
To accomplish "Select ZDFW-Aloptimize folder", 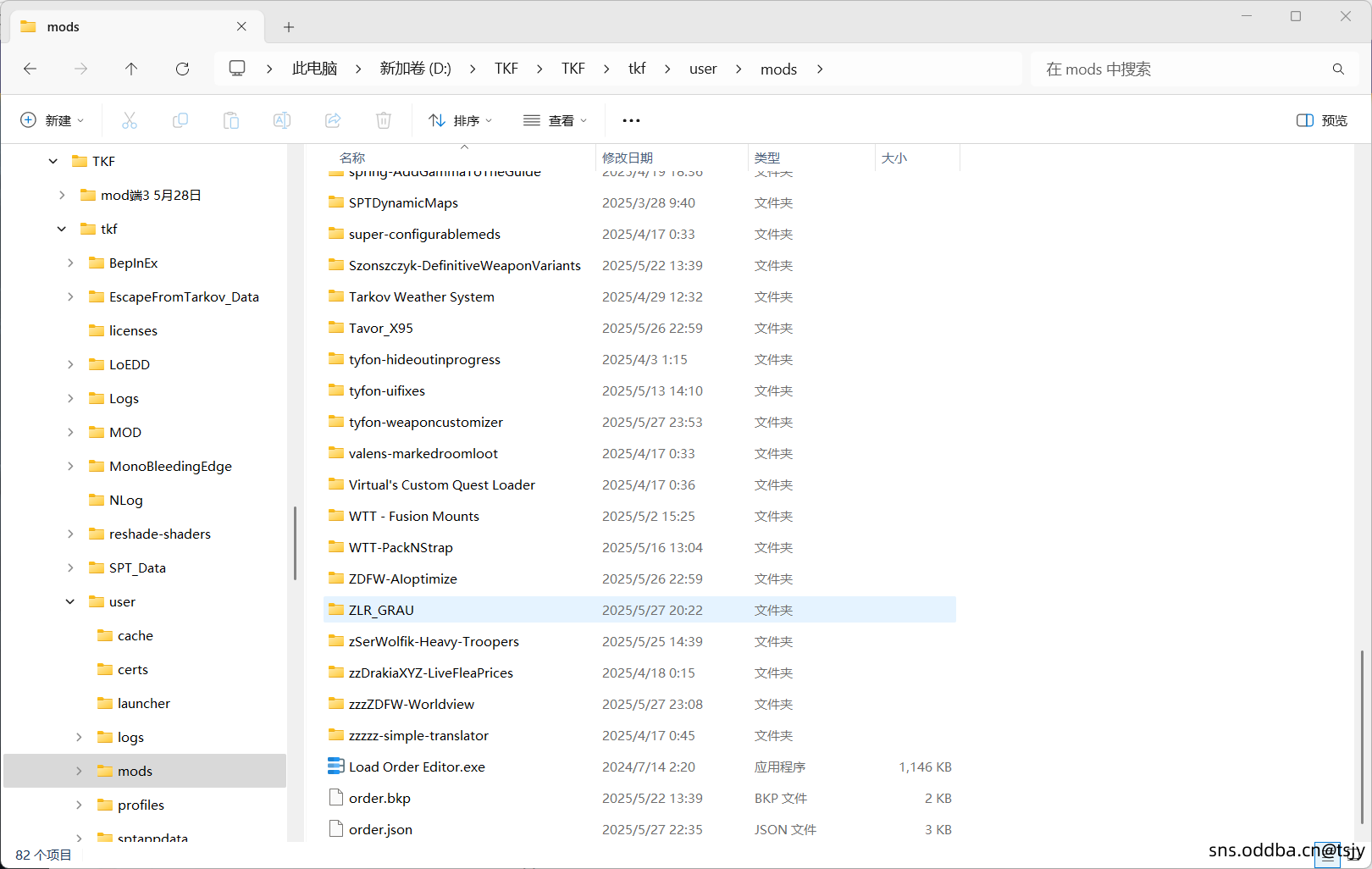I will [x=403, y=578].
